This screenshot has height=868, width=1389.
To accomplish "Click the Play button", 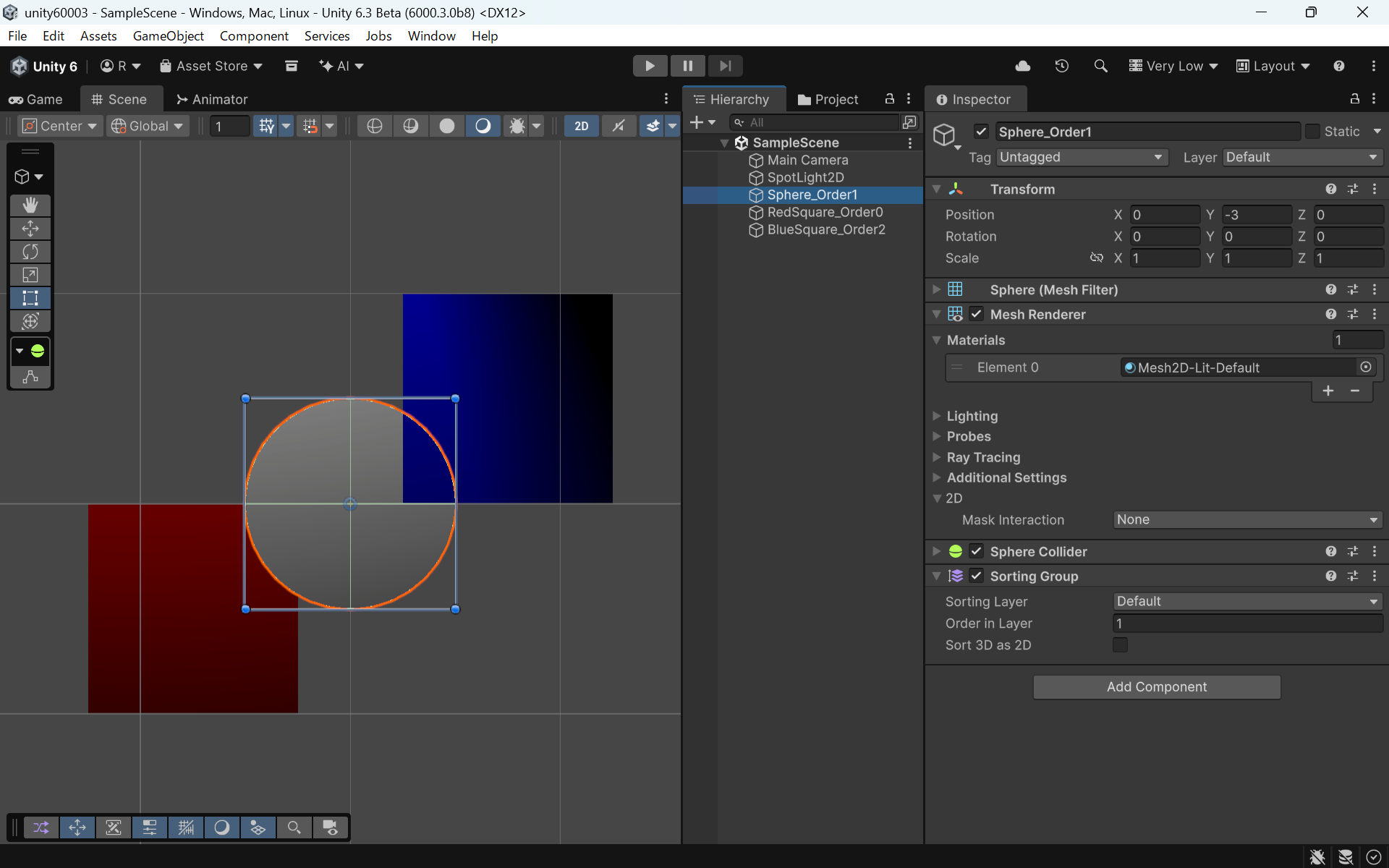I will click(x=650, y=66).
